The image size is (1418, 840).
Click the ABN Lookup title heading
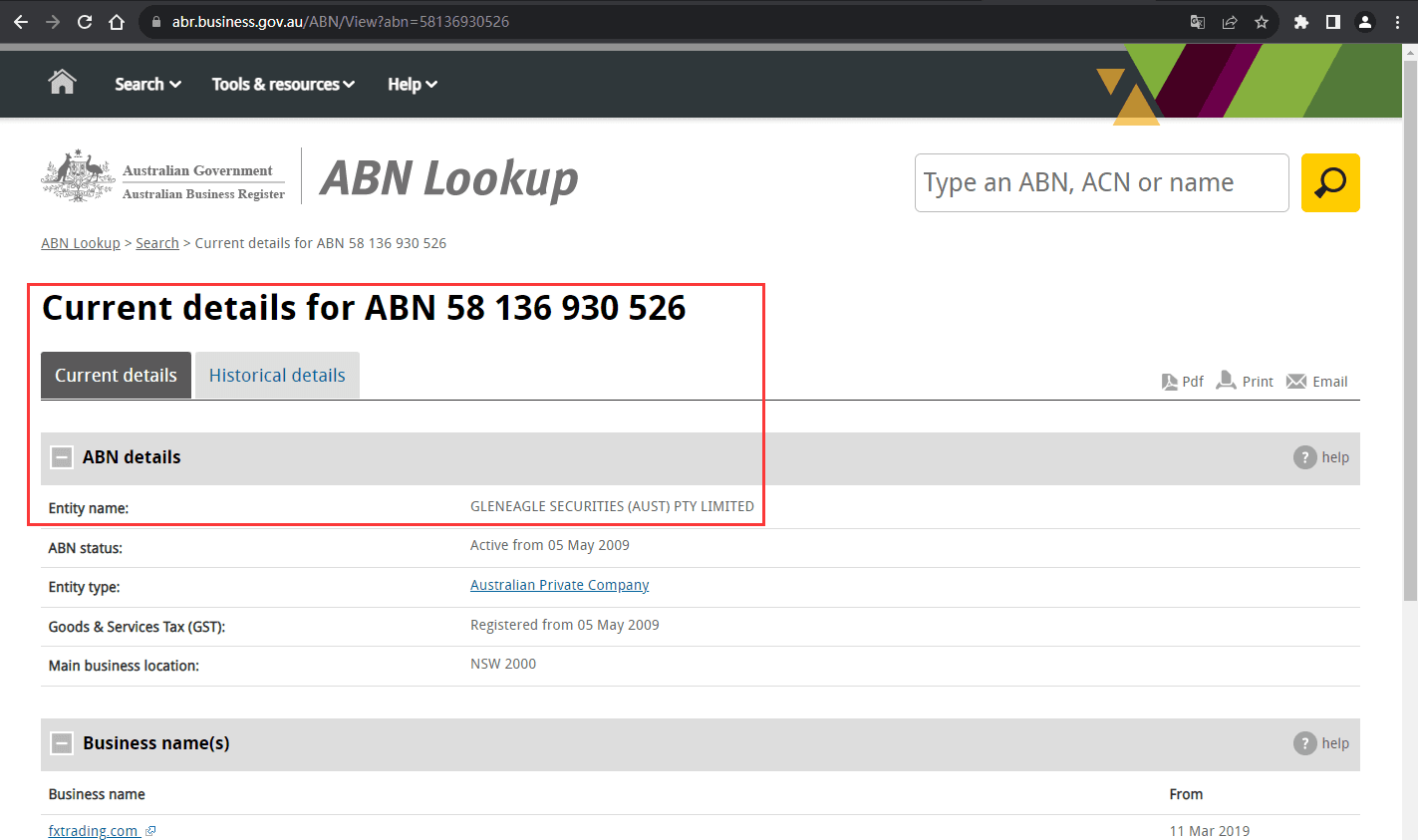[449, 179]
